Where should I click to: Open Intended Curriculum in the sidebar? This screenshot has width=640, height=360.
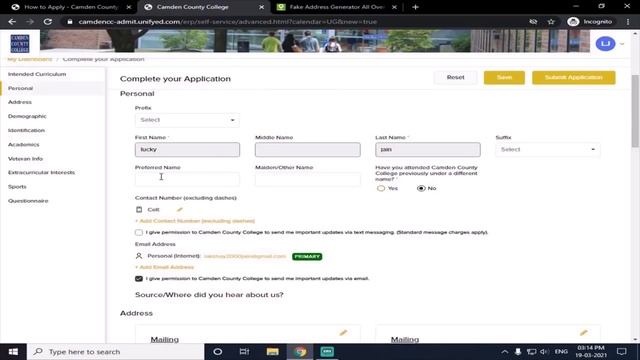(37, 74)
